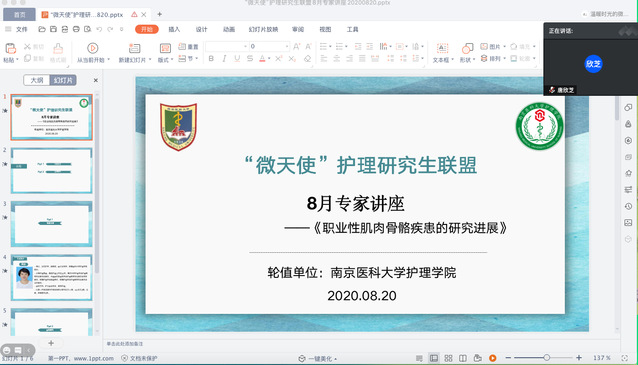Viewport: 638px width, 365px height.
Task: Toggle bold formatting
Action: click(211, 59)
